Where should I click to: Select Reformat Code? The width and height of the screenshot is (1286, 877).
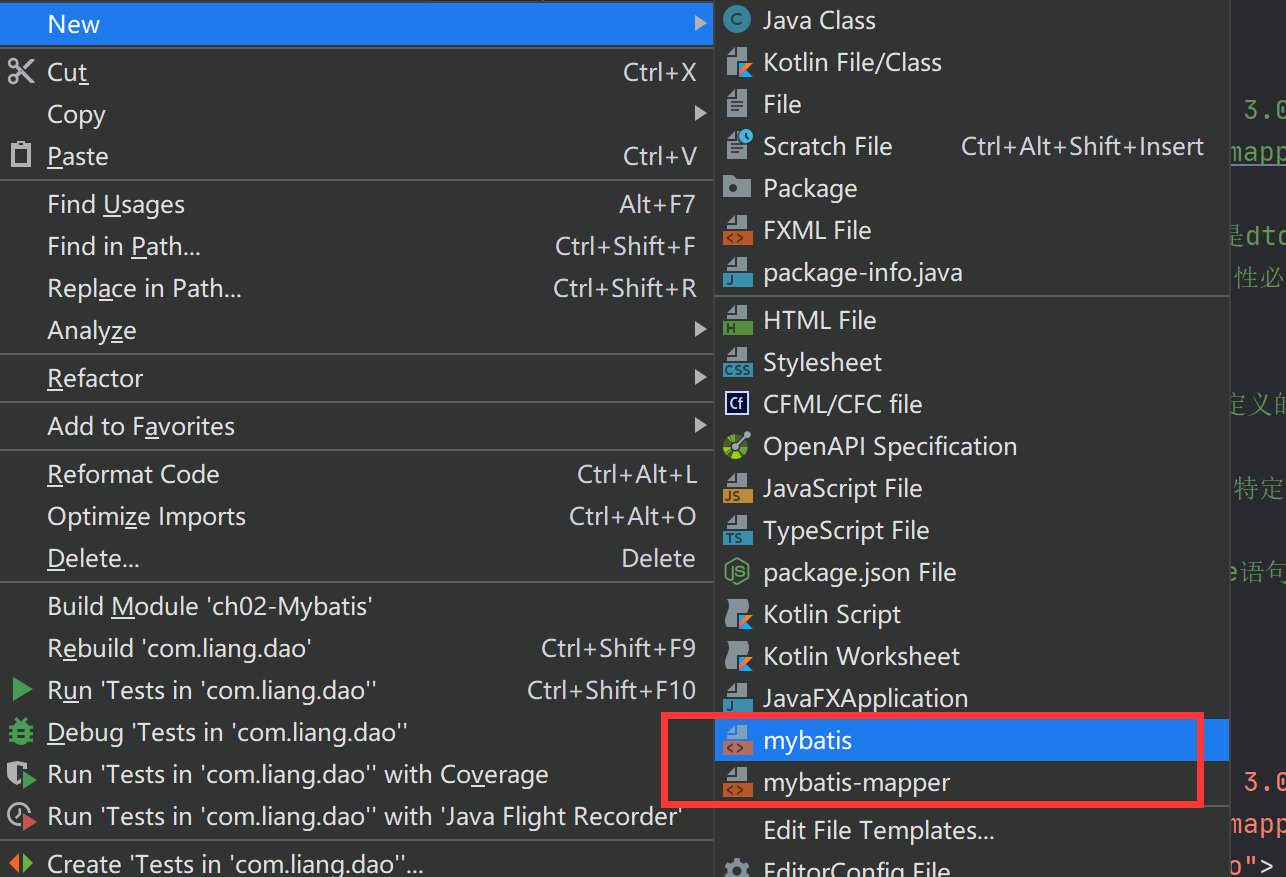tap(357, 474)
